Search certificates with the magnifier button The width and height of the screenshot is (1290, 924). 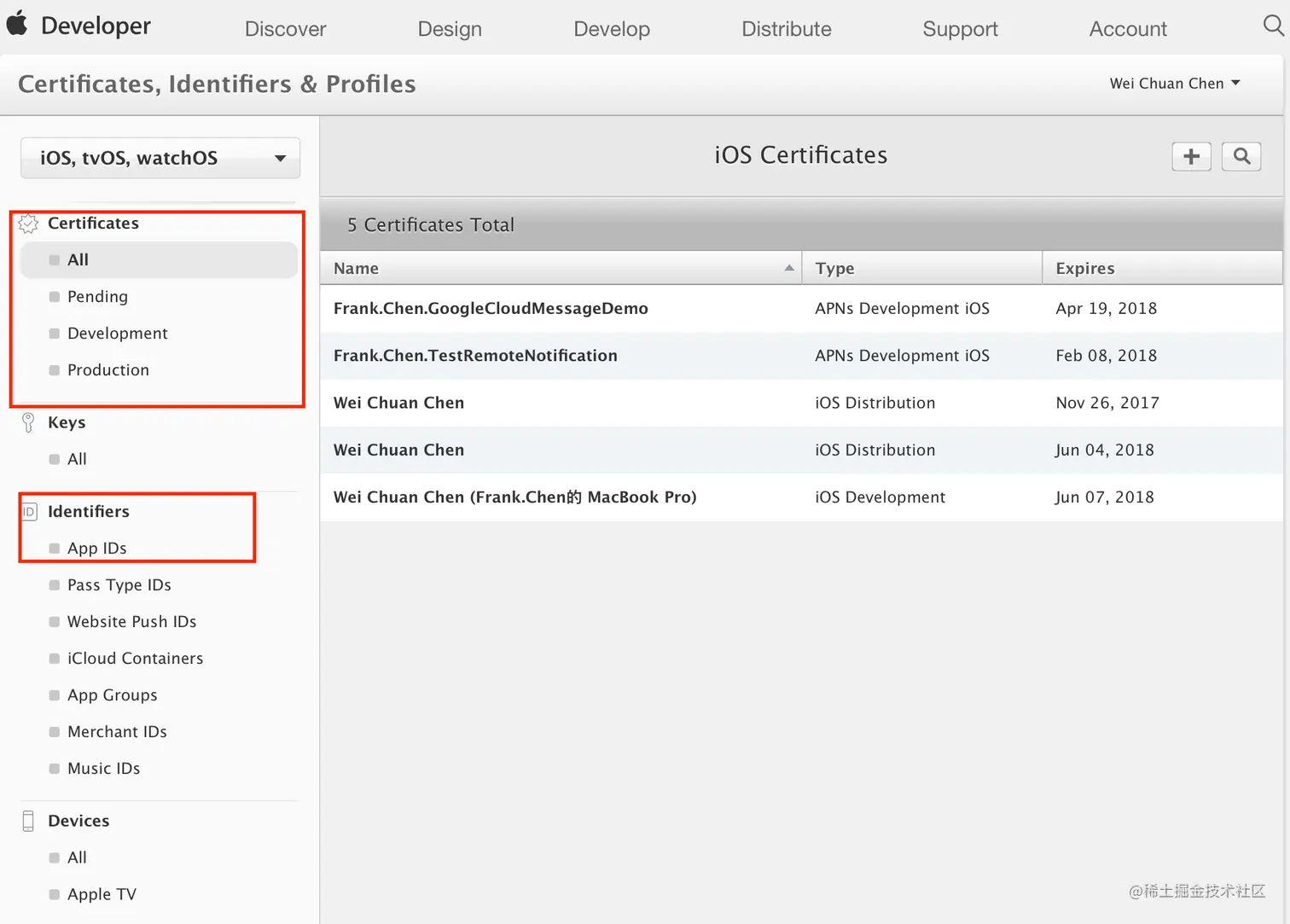click(1241, 156)
